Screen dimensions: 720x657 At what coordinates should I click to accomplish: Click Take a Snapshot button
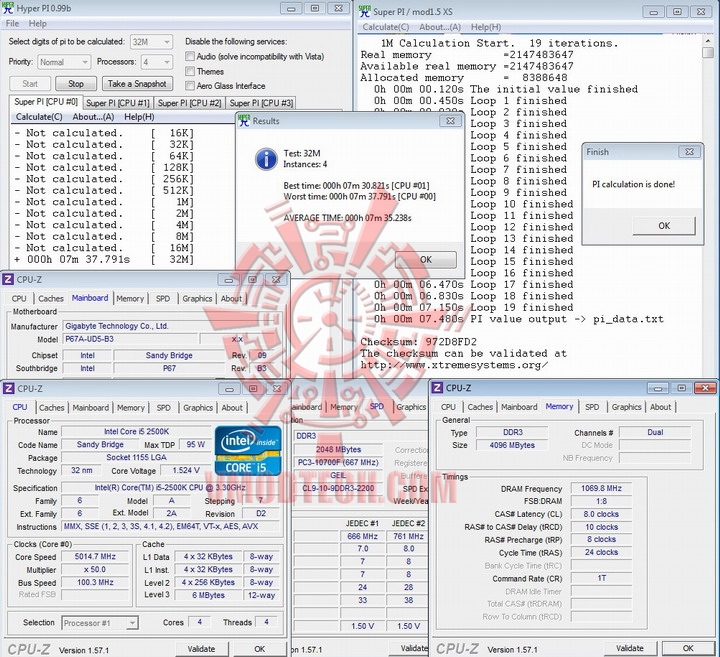(x=137, y=84)
